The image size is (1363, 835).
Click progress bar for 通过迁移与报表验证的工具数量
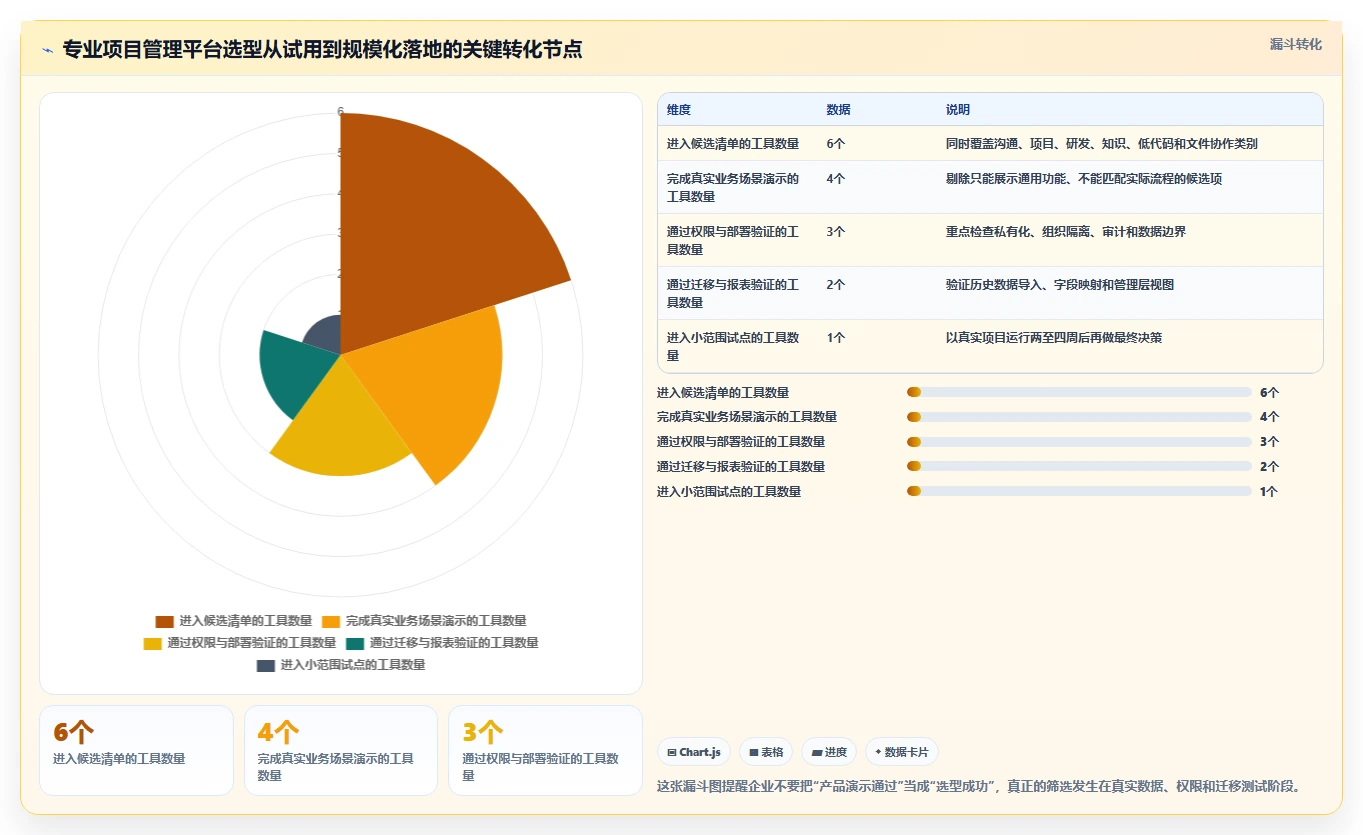tap(1079, 467)
